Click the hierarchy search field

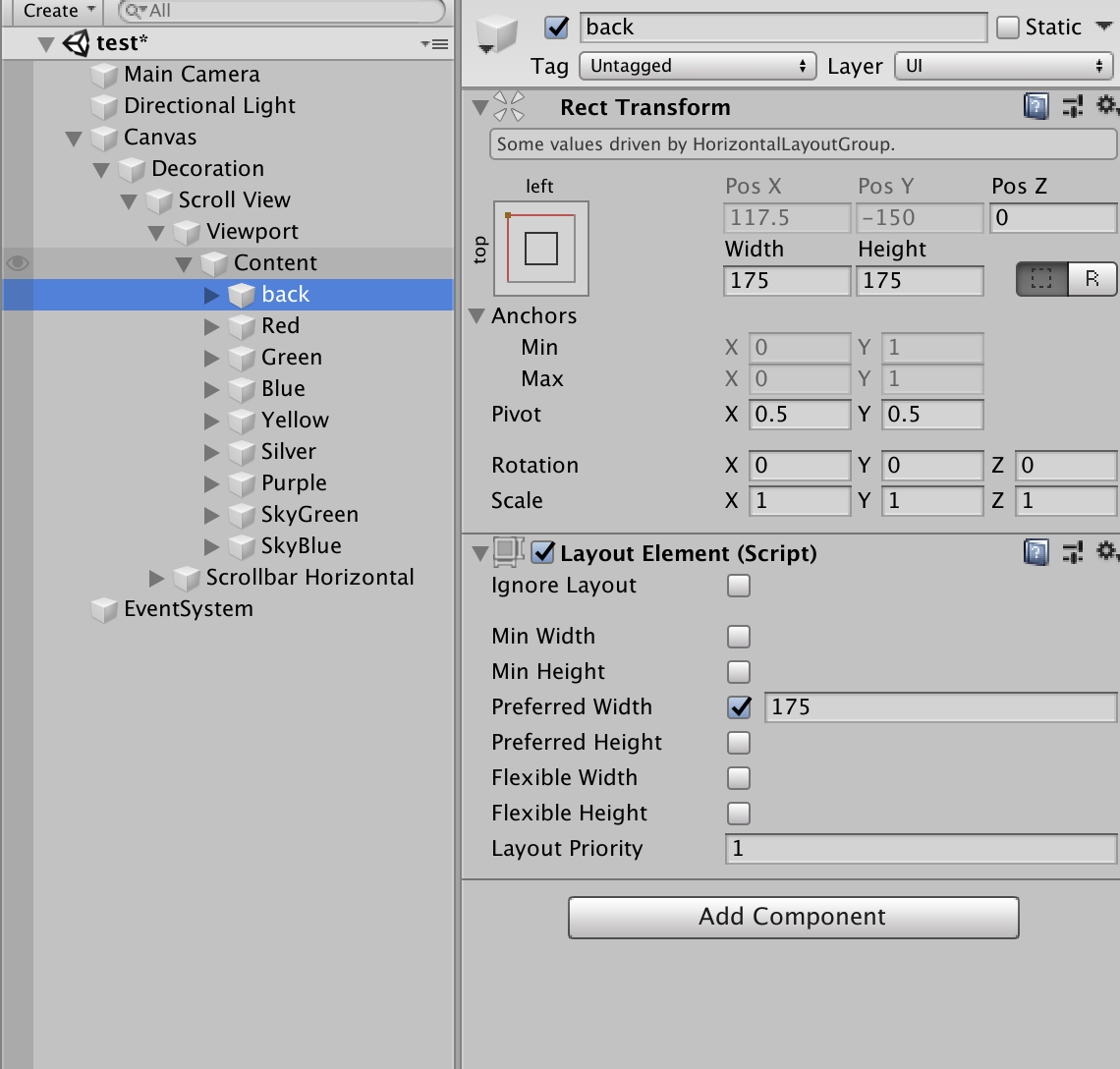tap(281, 11)
